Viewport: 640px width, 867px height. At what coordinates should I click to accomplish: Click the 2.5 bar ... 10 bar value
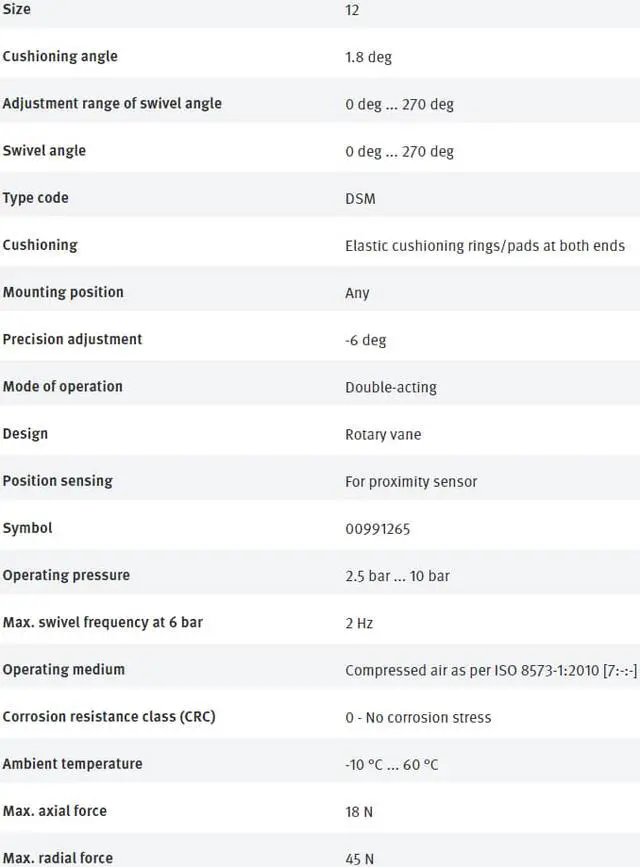coord(397,576)
